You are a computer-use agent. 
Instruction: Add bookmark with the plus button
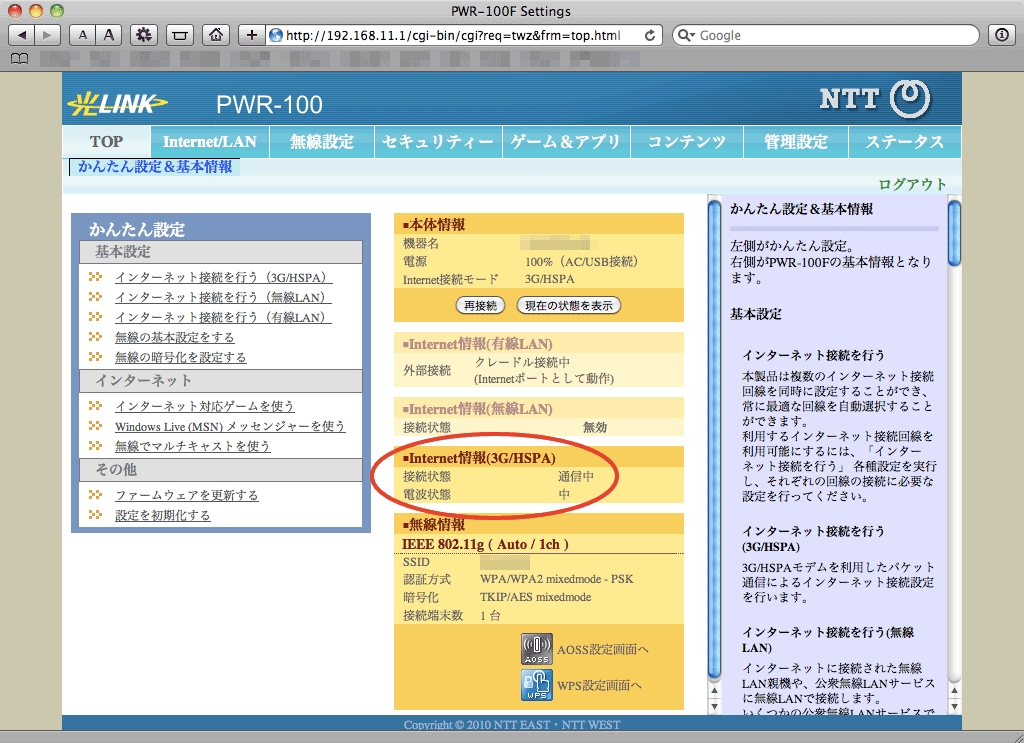(x=251, y=35)
